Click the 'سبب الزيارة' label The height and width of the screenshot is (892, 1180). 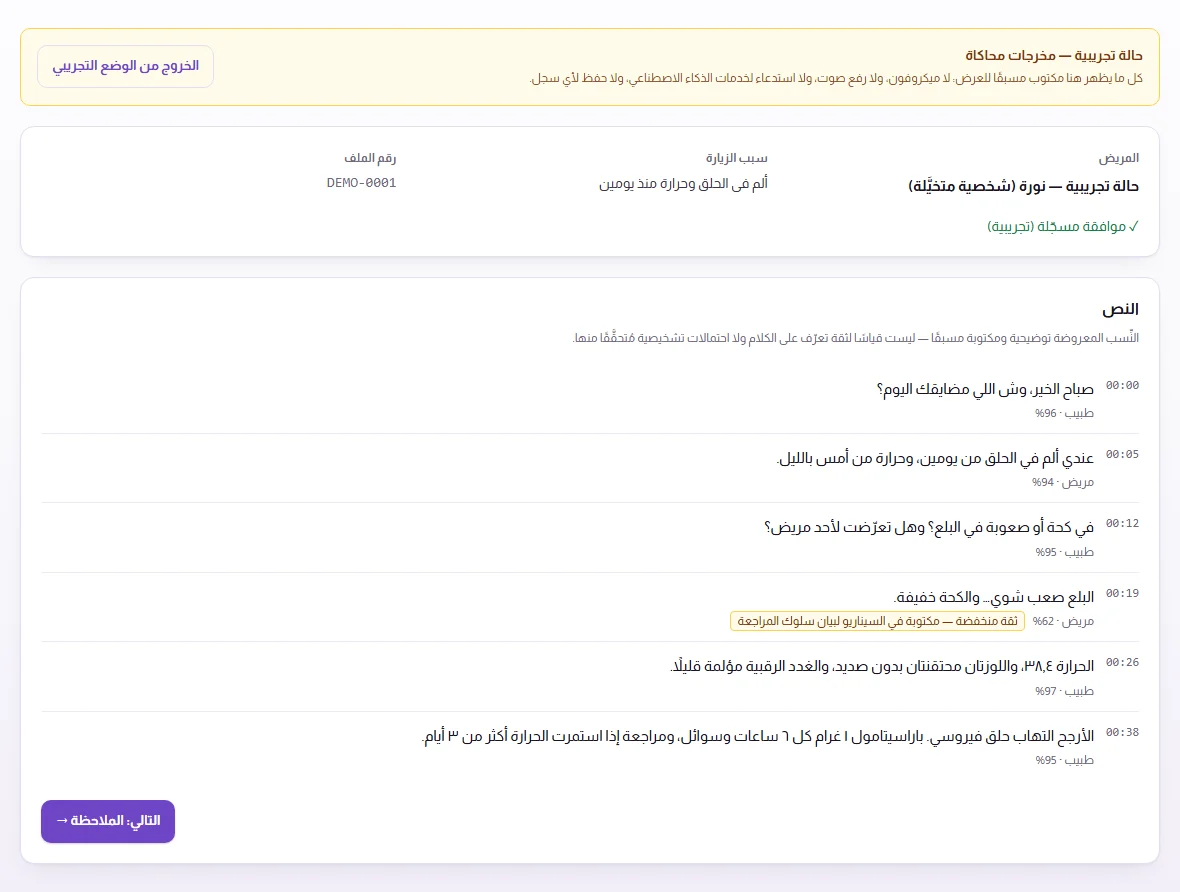[x=736, y=158]
